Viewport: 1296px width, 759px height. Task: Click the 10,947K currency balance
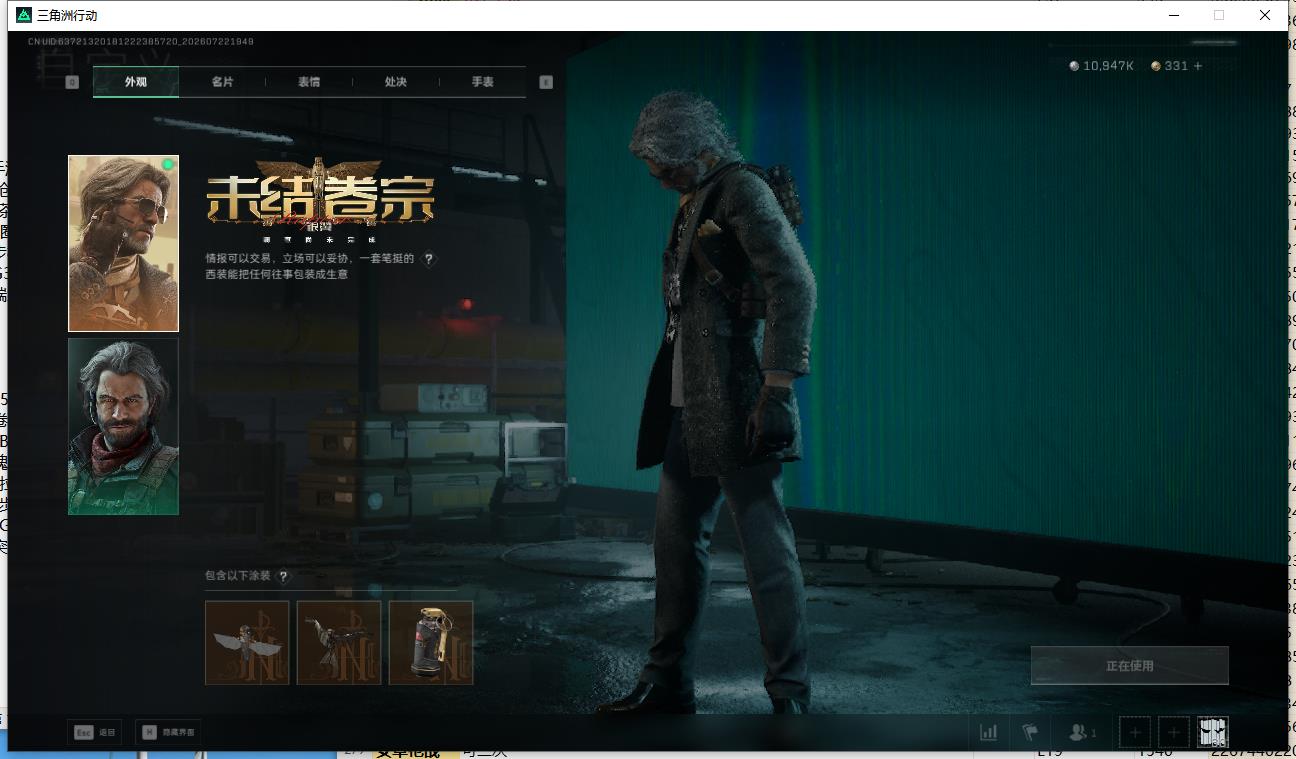click(x=1102, y=66)
